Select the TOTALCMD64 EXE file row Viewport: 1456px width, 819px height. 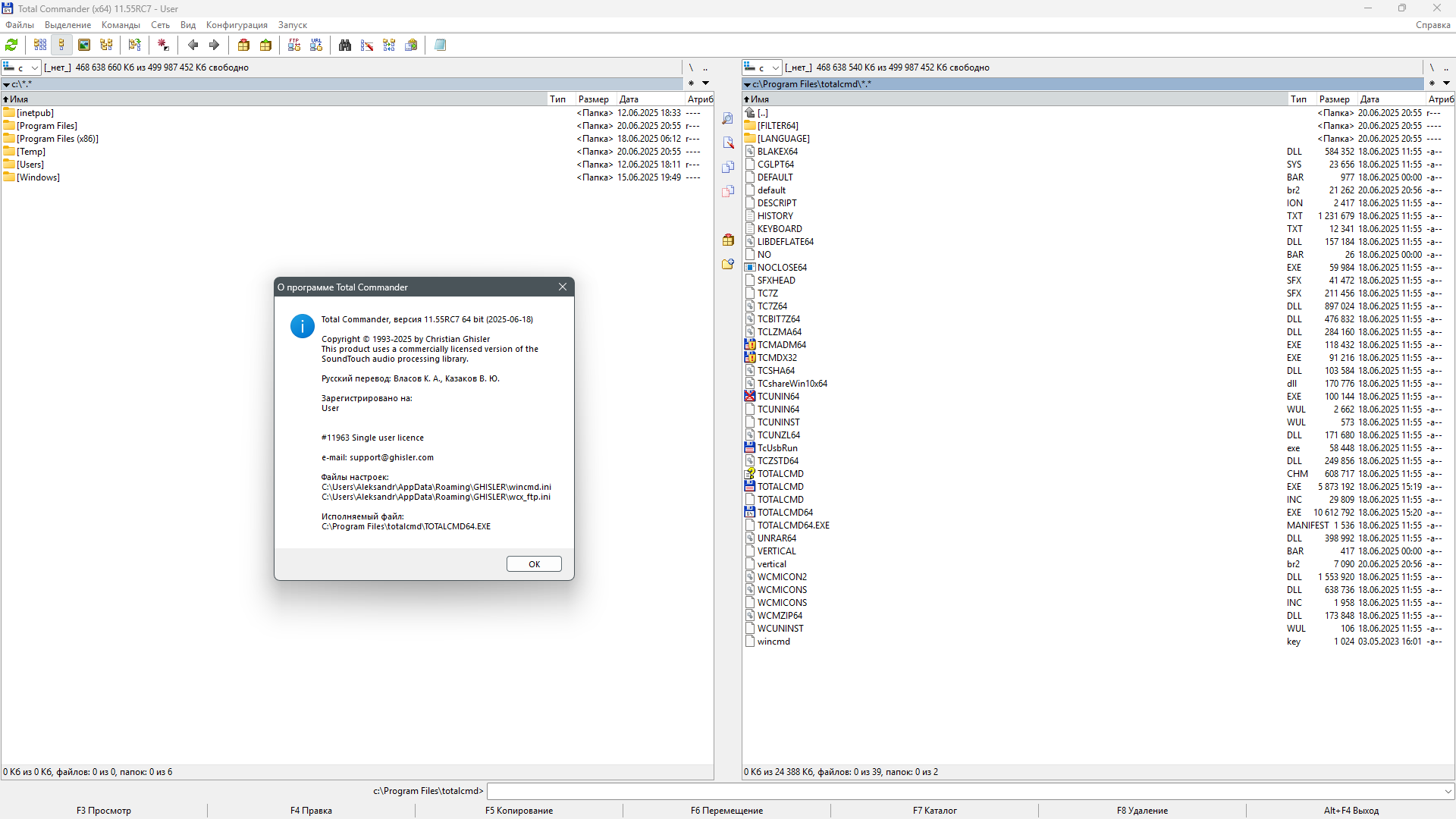point(1097,513)
